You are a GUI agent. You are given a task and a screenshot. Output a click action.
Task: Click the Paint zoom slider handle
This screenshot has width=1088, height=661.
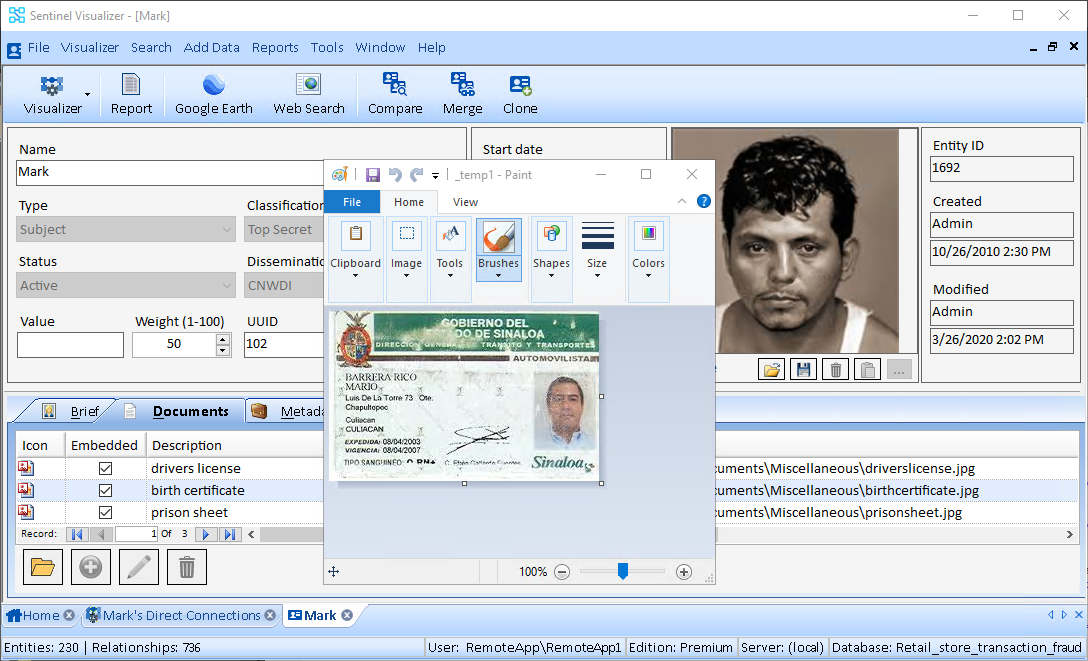tap(622, 571)
